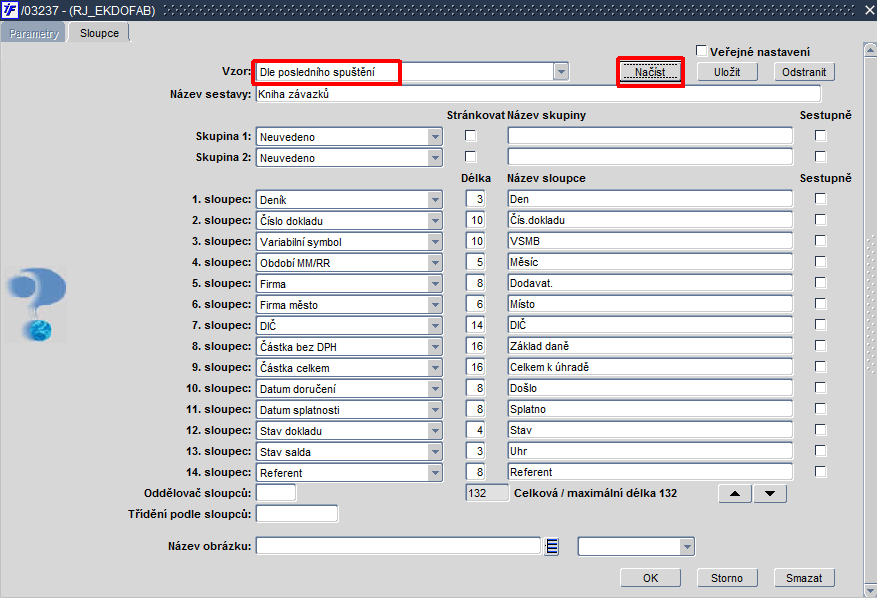Expand the 3. sloupec Variabilní symbol dropdown

click(x=435, y=242)
